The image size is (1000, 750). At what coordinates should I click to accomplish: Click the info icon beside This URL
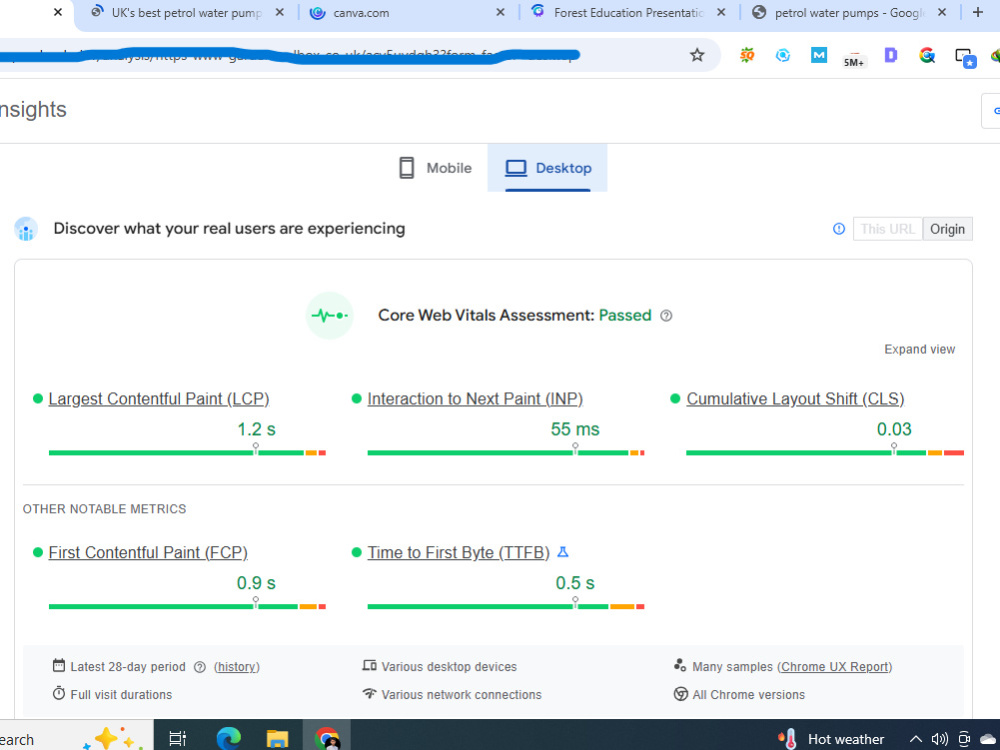[x=839, y=229]
